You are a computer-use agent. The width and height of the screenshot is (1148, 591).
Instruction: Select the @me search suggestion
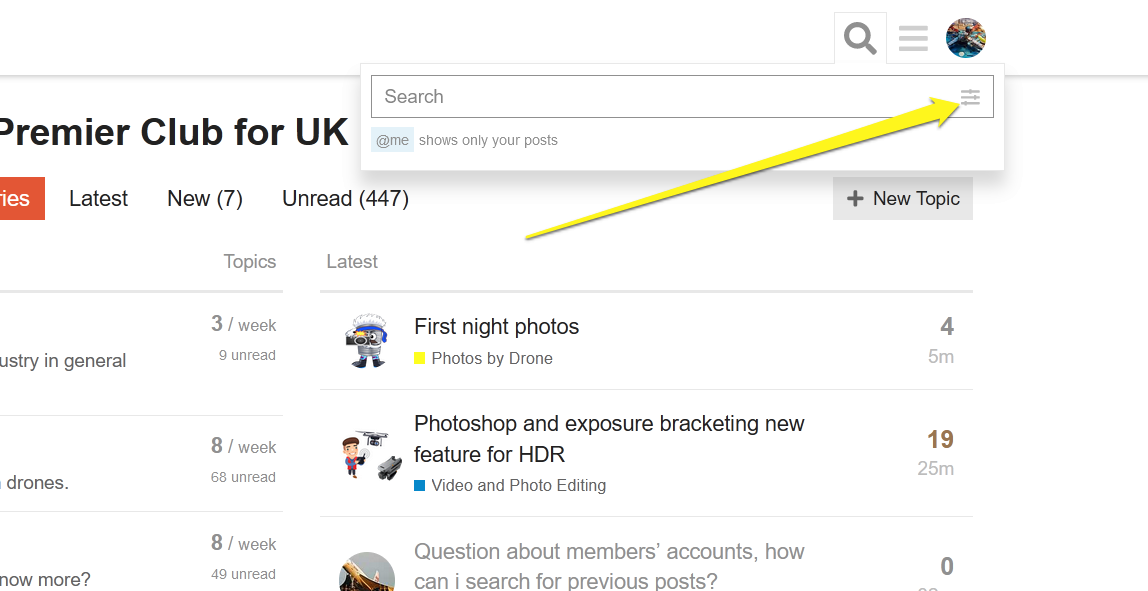tap(392, 140)
